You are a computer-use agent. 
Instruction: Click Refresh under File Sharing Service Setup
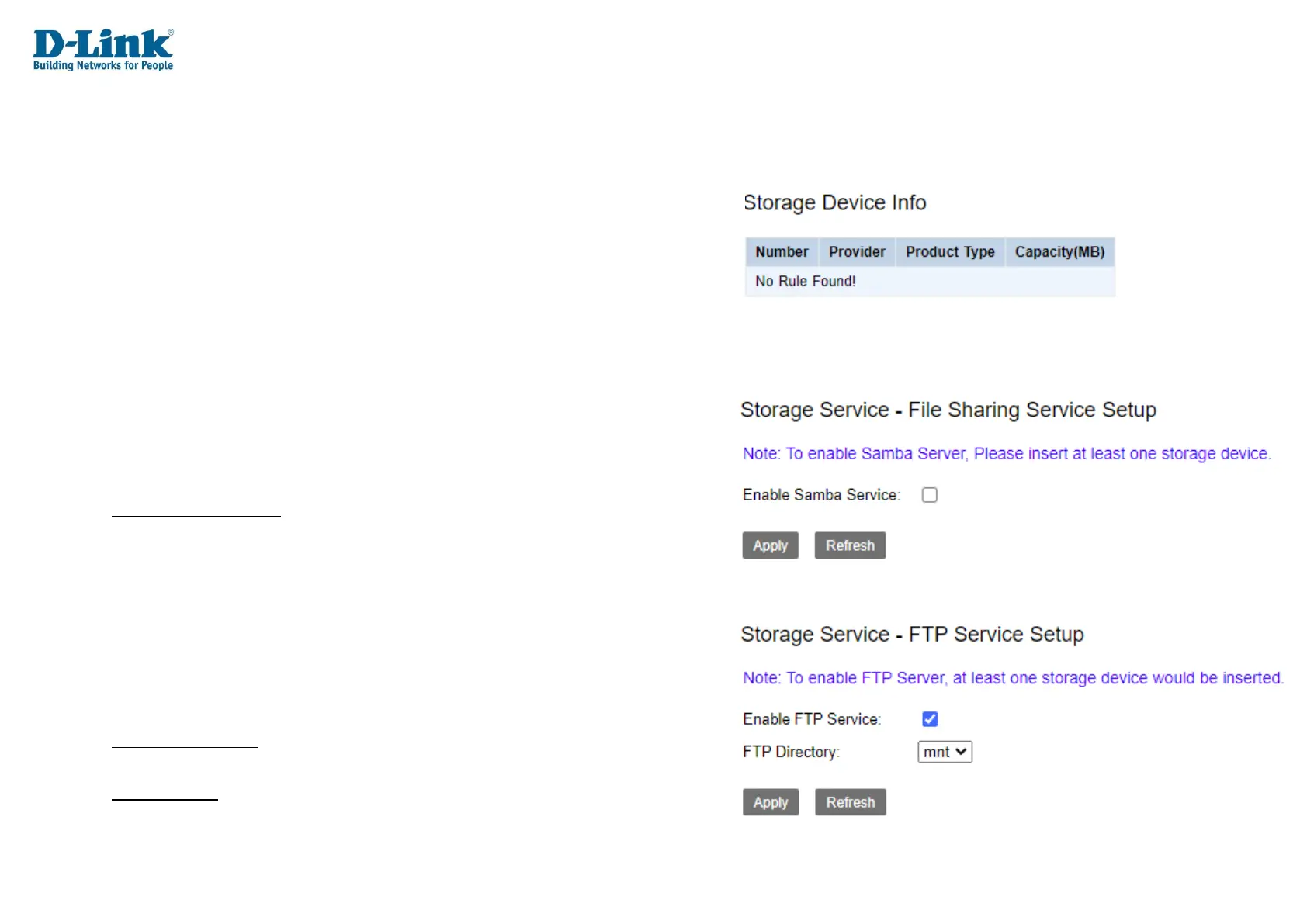click(x=850, y=545)
